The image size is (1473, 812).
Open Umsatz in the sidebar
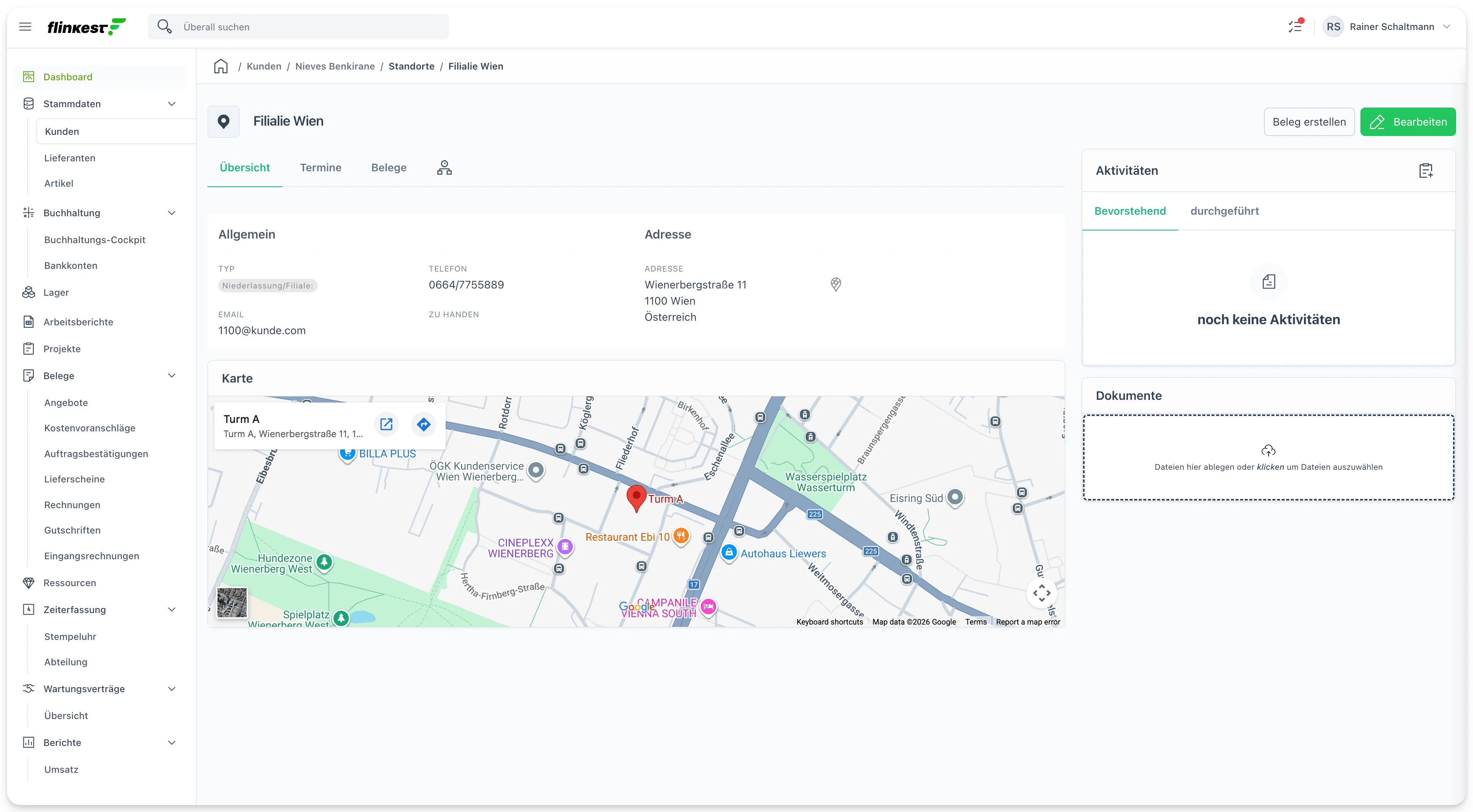click(61, 769)
